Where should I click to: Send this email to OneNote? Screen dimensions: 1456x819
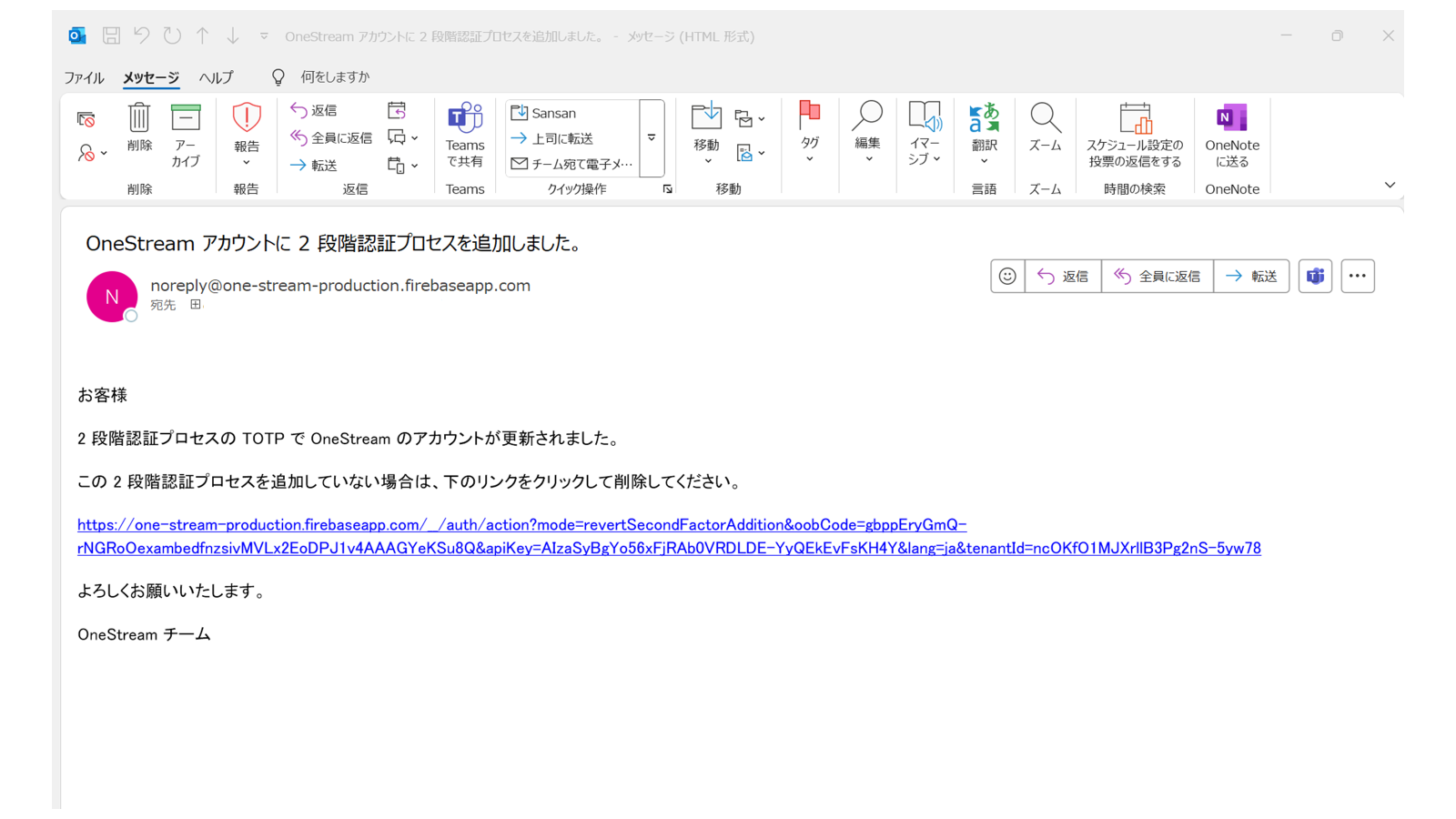pyautogui.click(x=1231, y=136)
